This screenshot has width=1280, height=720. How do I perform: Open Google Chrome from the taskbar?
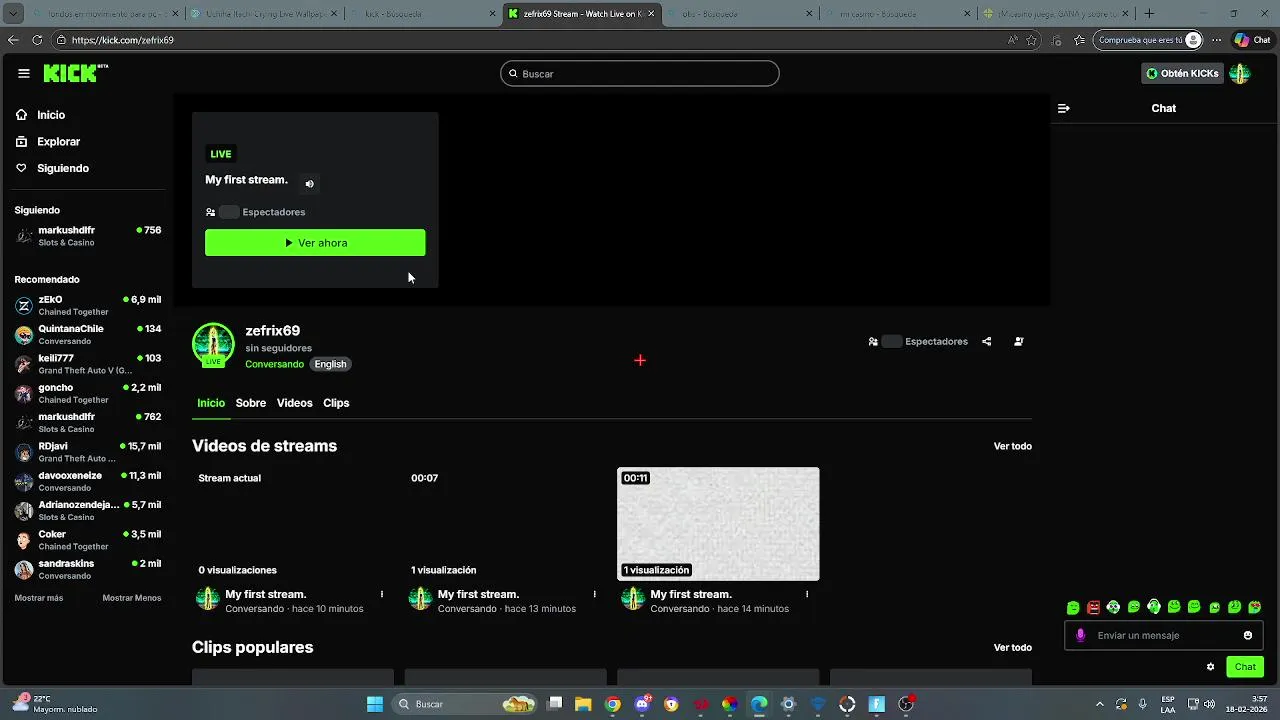[x=612, y=704]
